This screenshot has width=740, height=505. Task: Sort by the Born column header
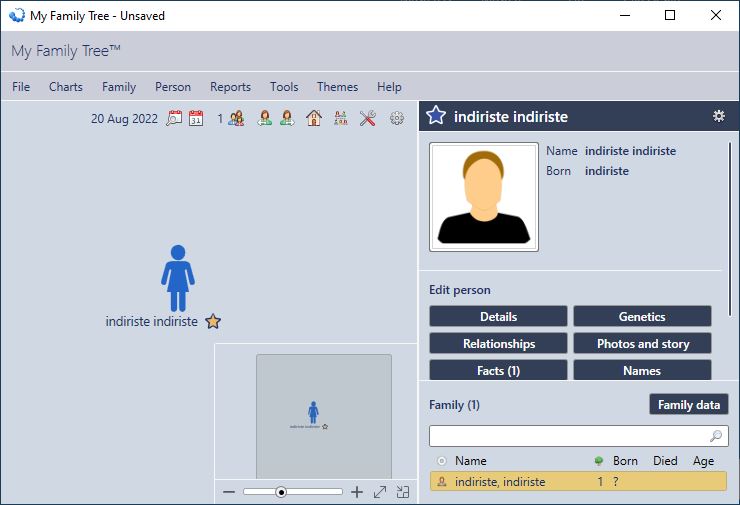(625, 461)
